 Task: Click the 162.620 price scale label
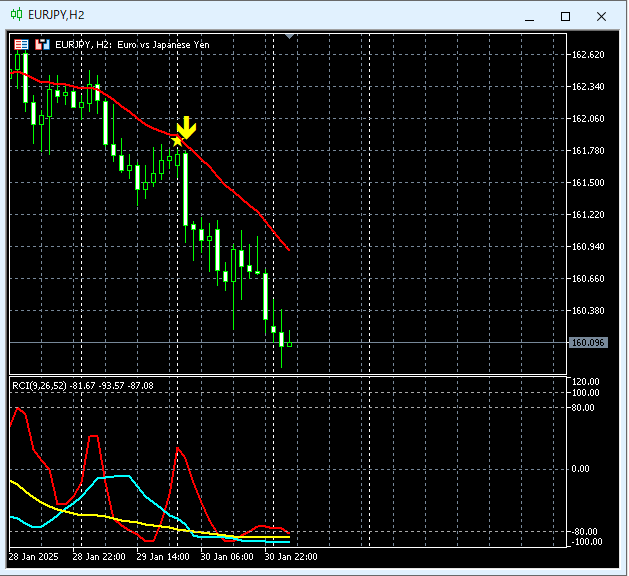click(x=588, y=55)
